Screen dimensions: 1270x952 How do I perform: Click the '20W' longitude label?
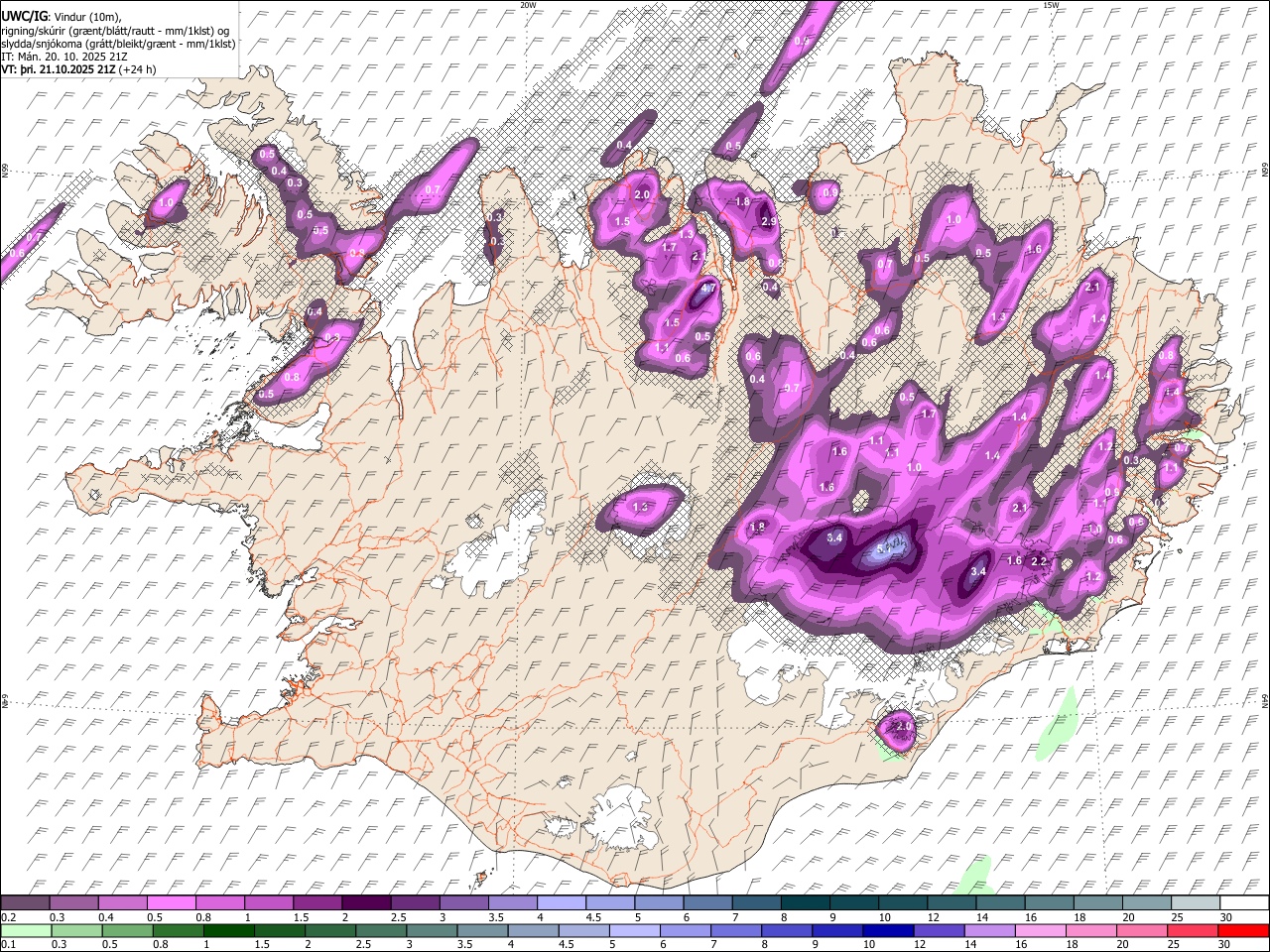click(528, 5)
